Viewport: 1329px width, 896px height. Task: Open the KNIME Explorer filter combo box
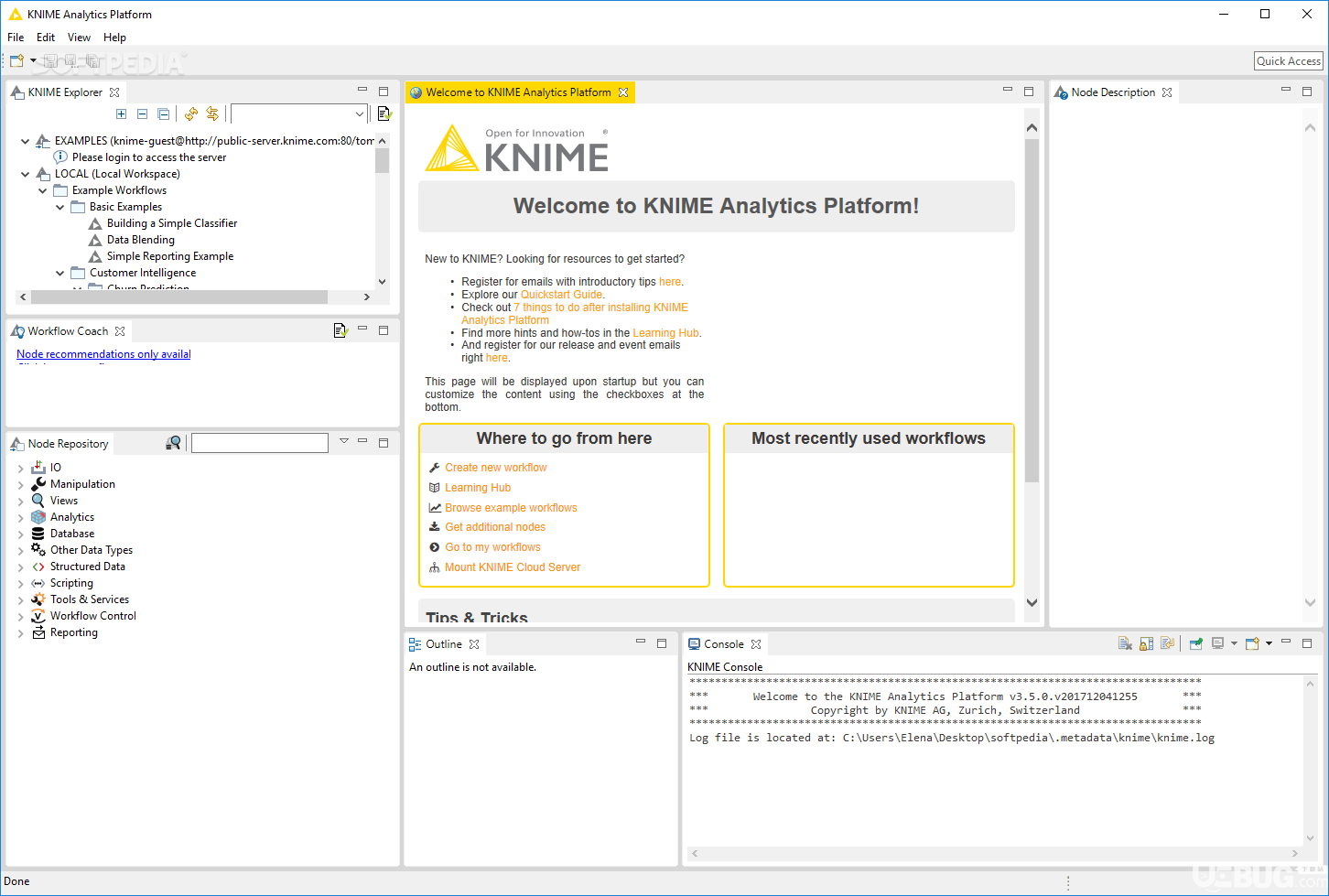coord(298,113)
